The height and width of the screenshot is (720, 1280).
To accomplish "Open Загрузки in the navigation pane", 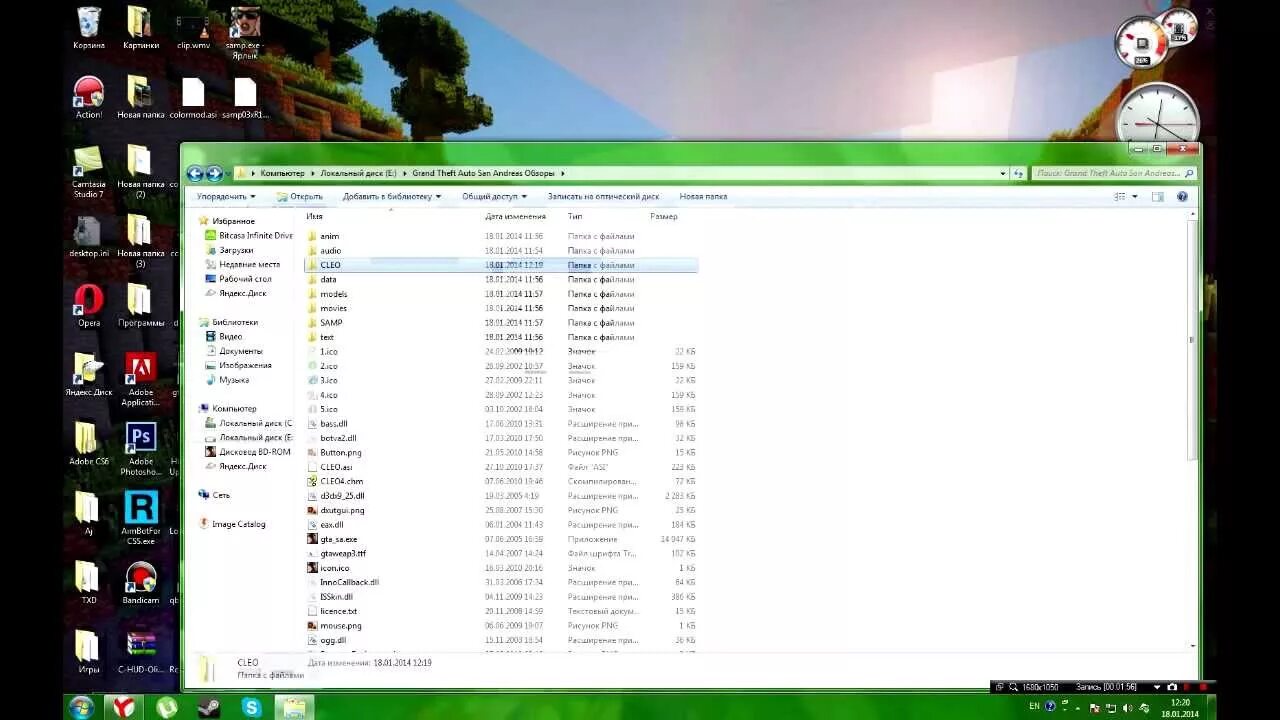I will [x=236, y=250].
